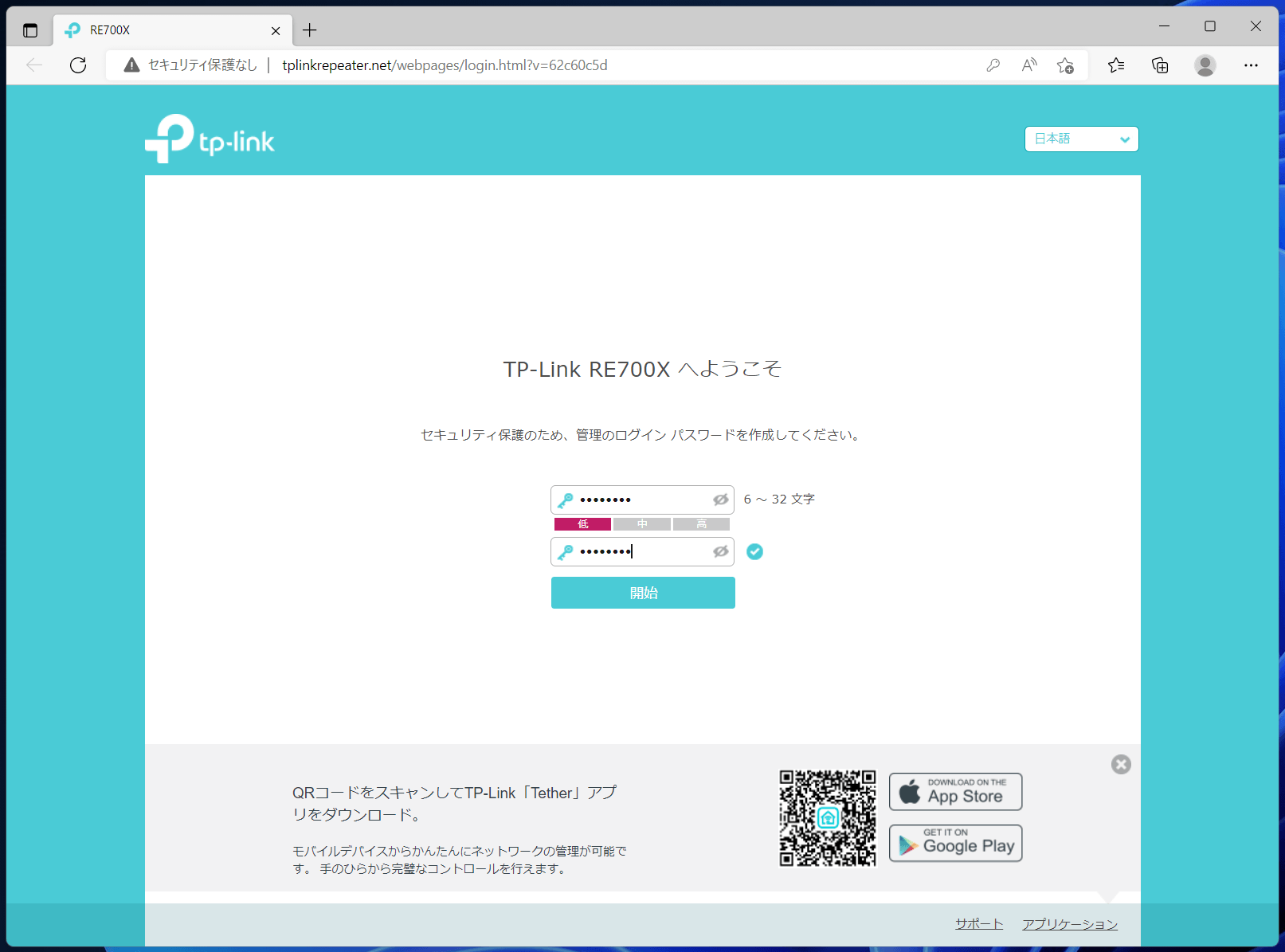Click the 6 ～ 32 文字 hint text
Screen dimensions: 1285x952
coord(779,500)
